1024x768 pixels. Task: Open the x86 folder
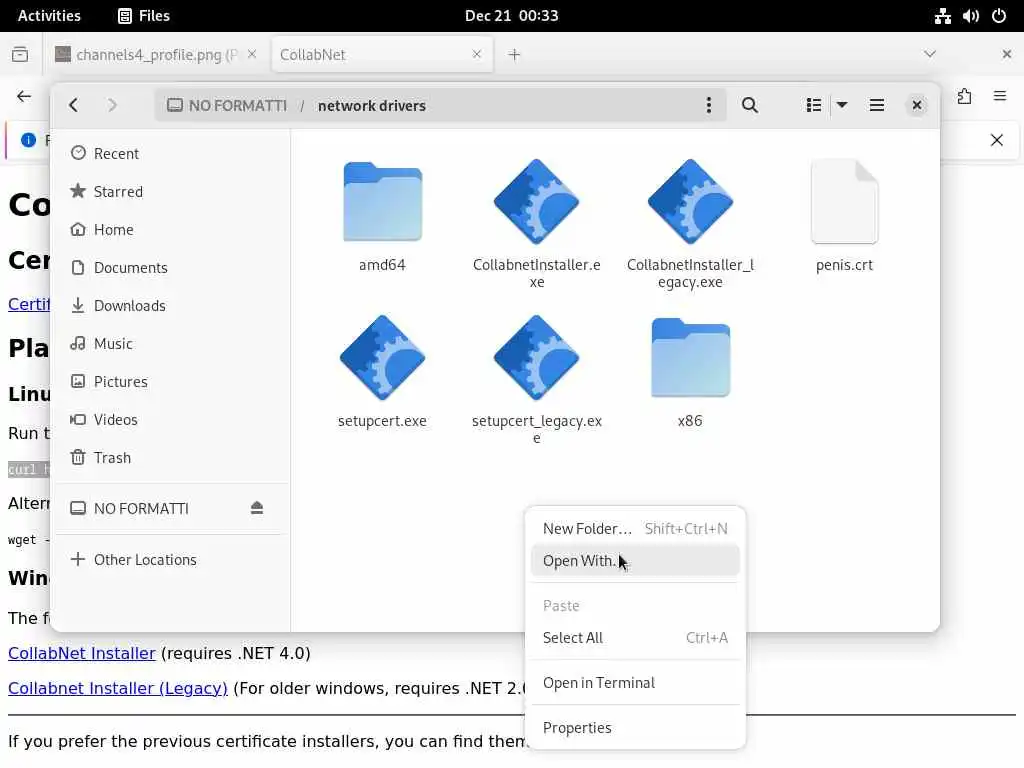(690, 358)
